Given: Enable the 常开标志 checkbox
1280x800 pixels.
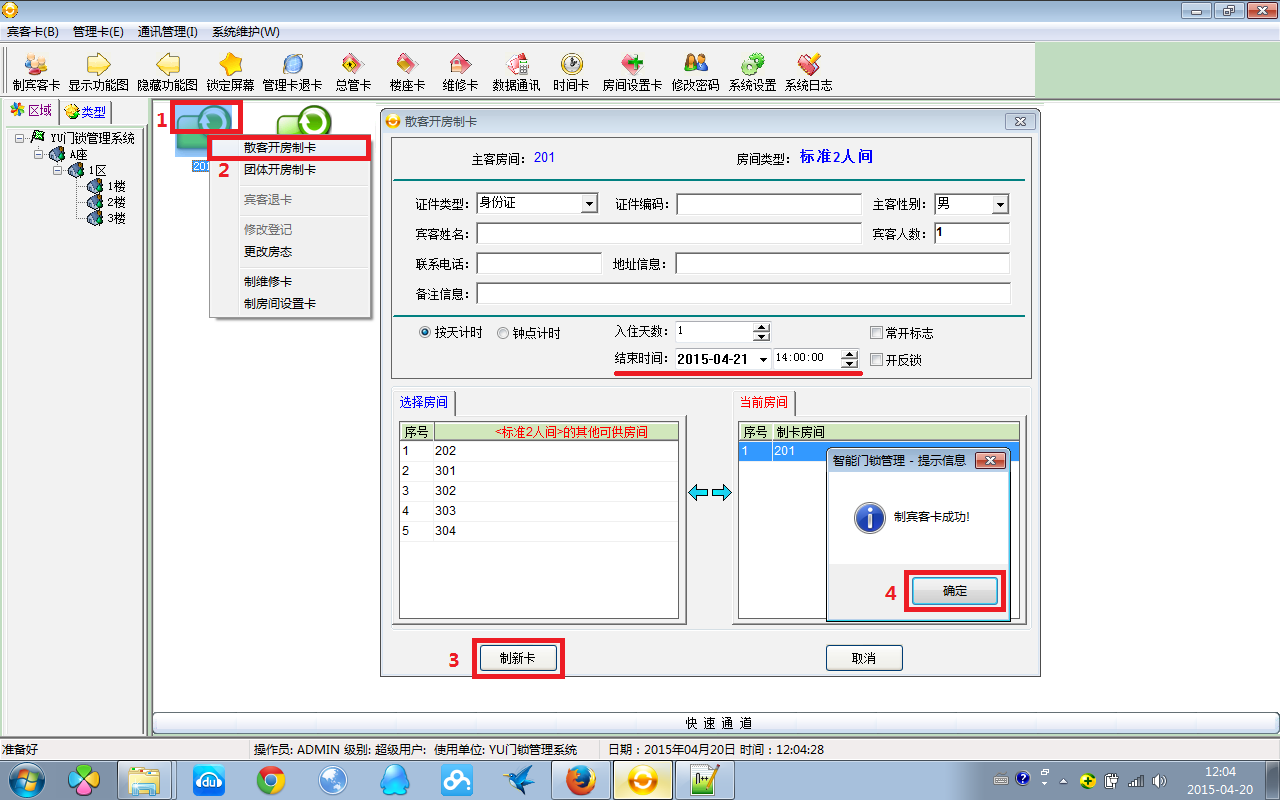Looking at the screenshot, I should tap(877, 333).
